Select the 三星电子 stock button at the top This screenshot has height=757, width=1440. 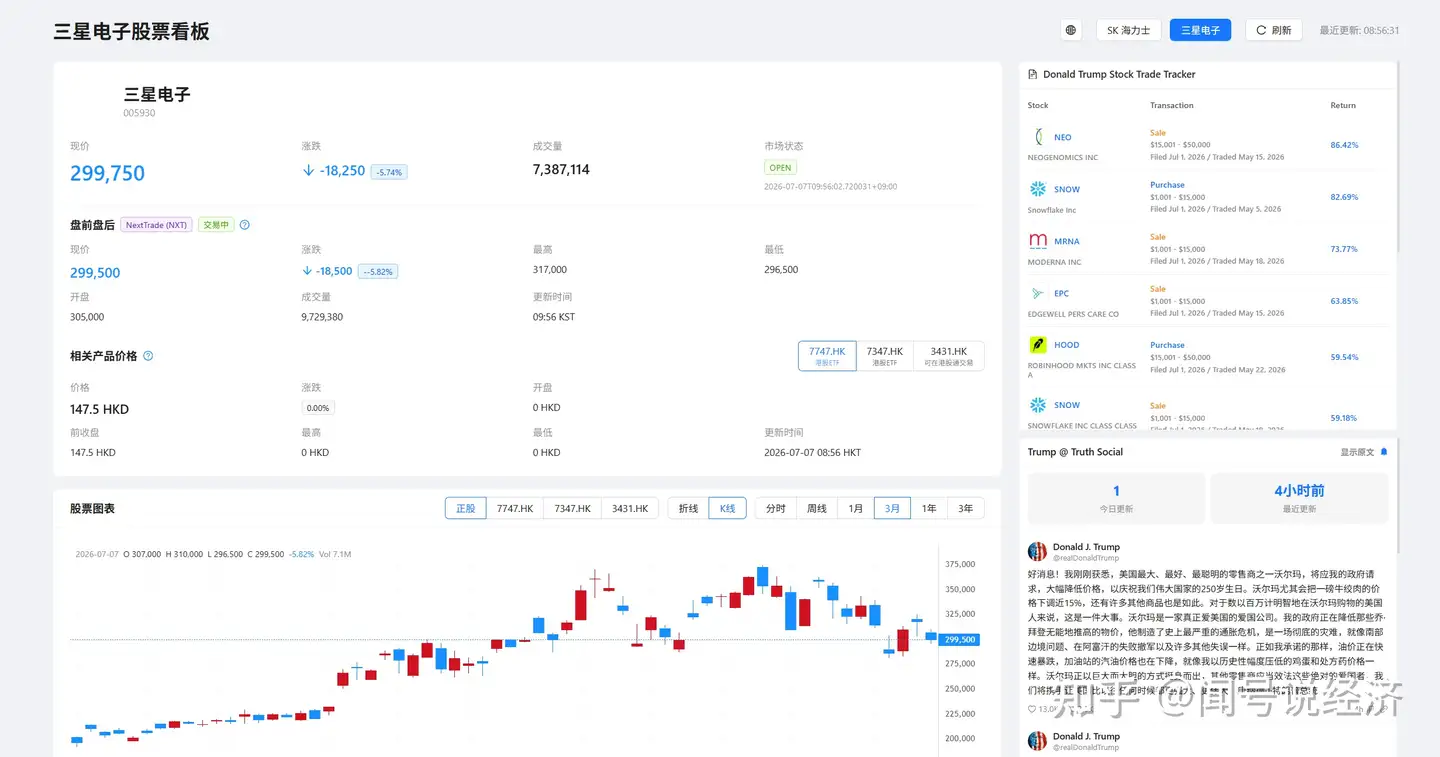1200,30
